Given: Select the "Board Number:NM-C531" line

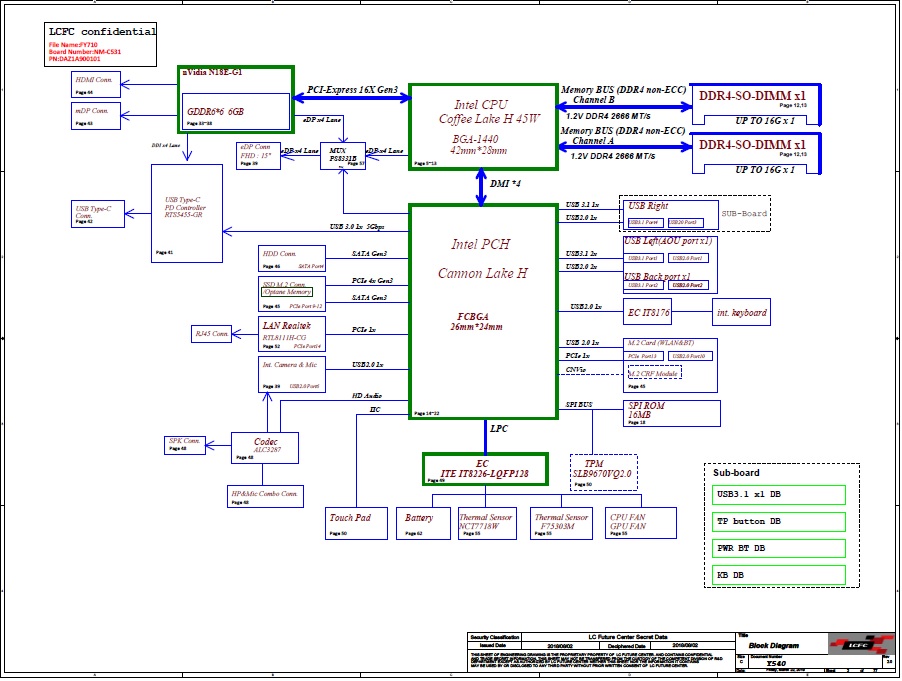Looking at the screenshot, I should [x=85, y=52].
